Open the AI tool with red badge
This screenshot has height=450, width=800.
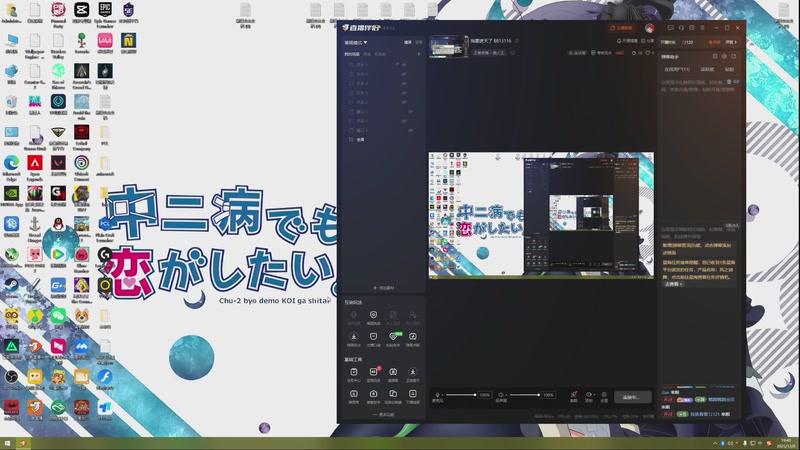pyautogui.click(x=373, y=372)
